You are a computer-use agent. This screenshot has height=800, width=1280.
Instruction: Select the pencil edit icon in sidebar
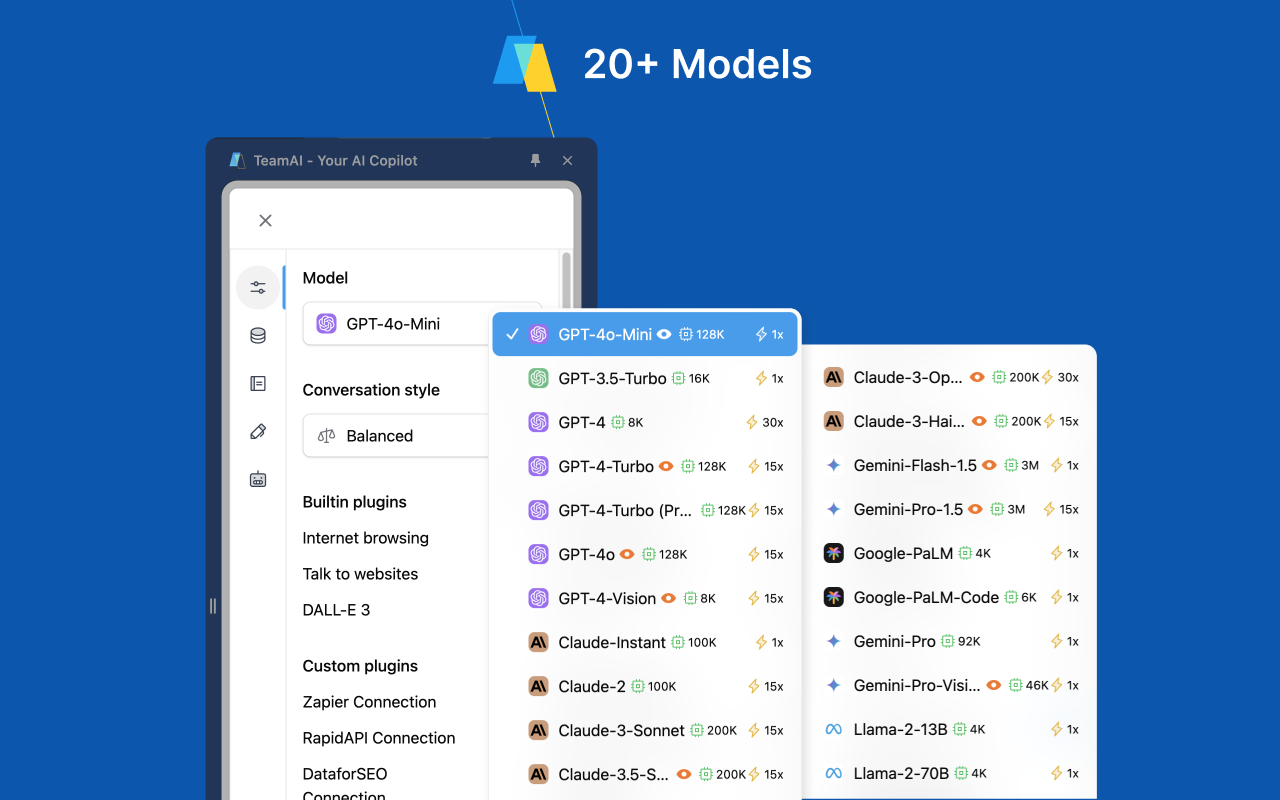coord(258,431)
